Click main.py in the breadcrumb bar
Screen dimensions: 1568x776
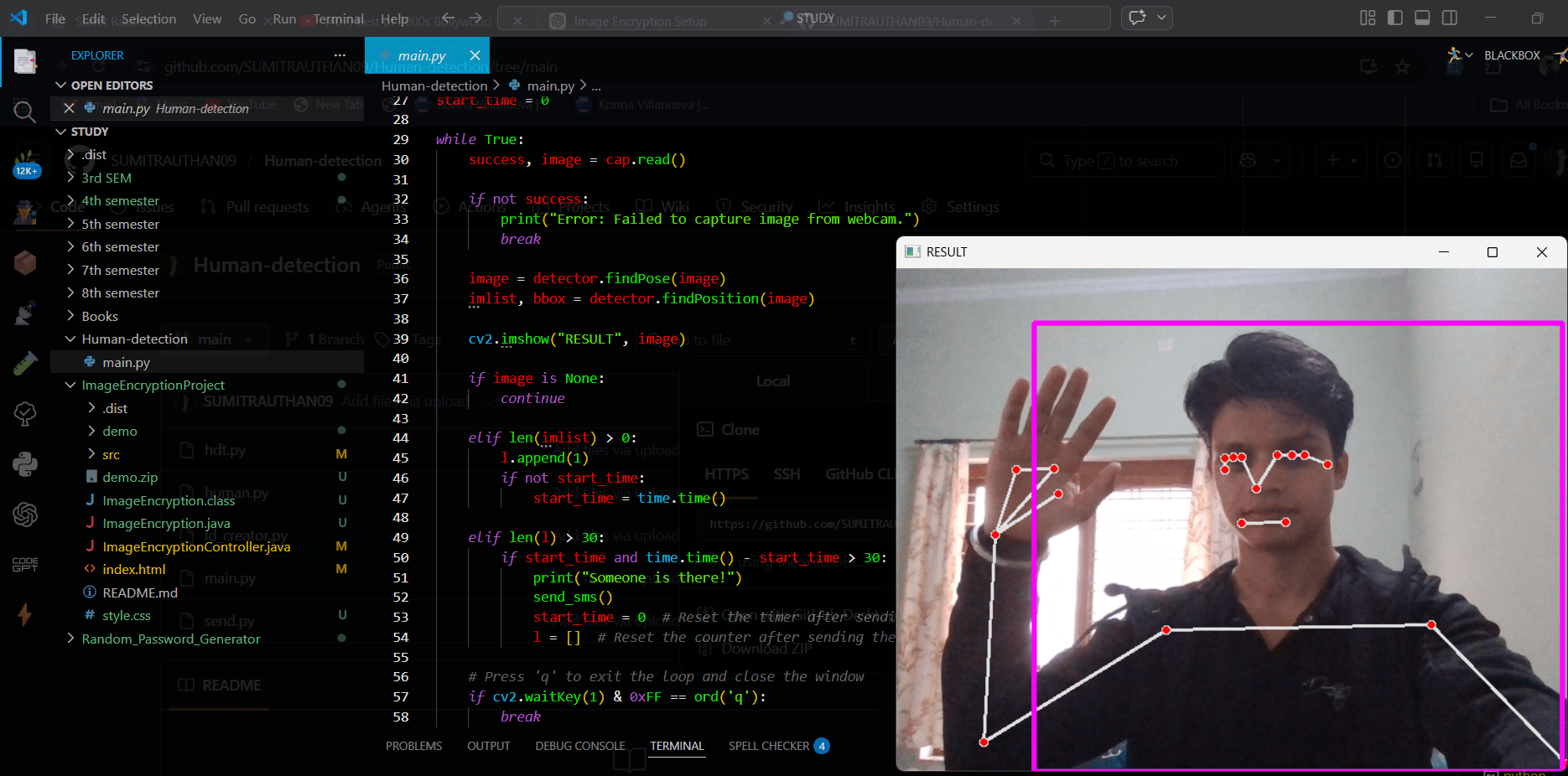point(549,85)
